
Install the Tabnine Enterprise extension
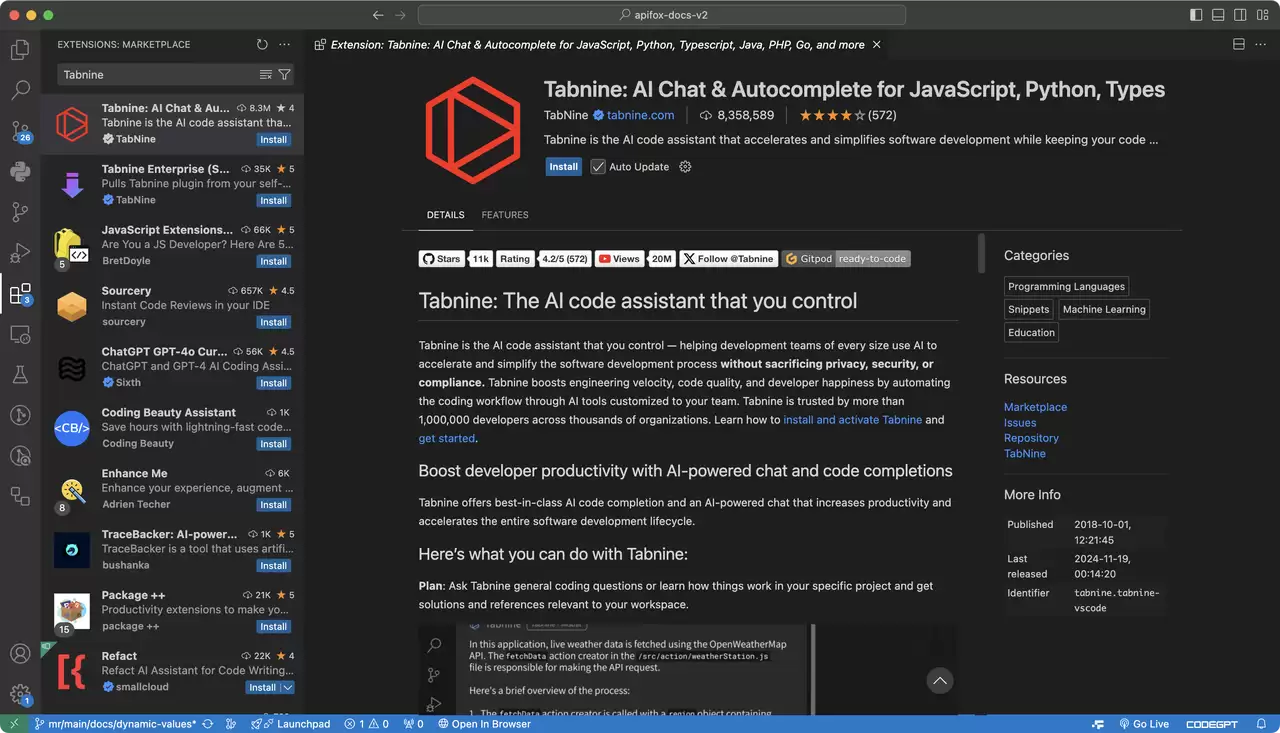(x=273, y=200)
